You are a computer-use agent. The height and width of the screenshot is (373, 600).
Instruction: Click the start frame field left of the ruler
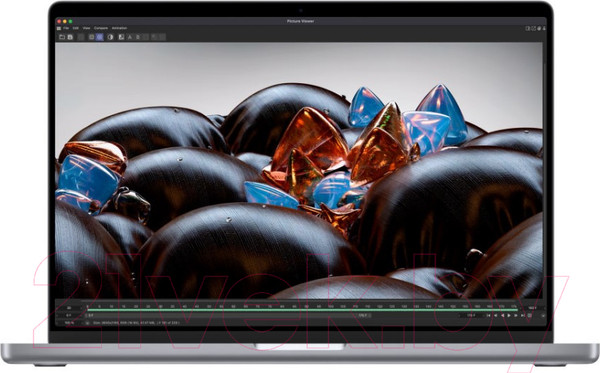tap(69, 315)
